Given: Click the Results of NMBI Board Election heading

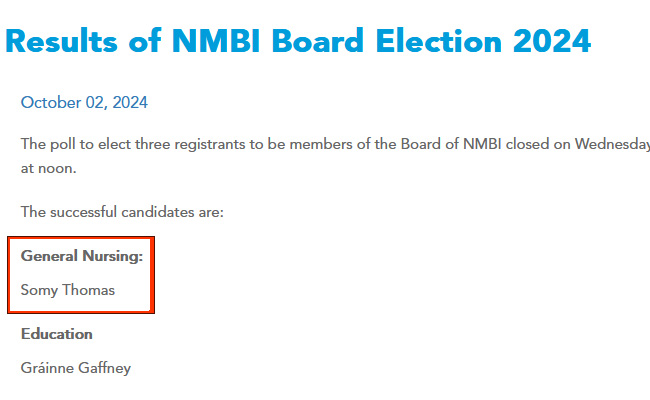Looking at the screenshot, I should [x=298, y=41].
